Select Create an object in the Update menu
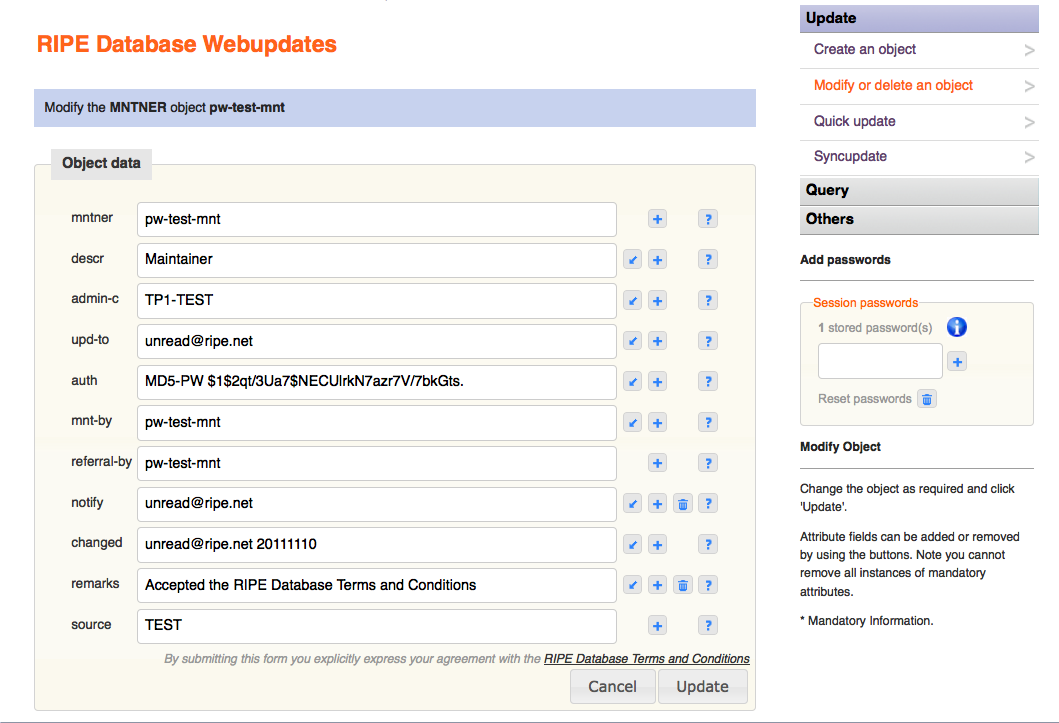The image size is (1059, 723). tap(864, 49)
